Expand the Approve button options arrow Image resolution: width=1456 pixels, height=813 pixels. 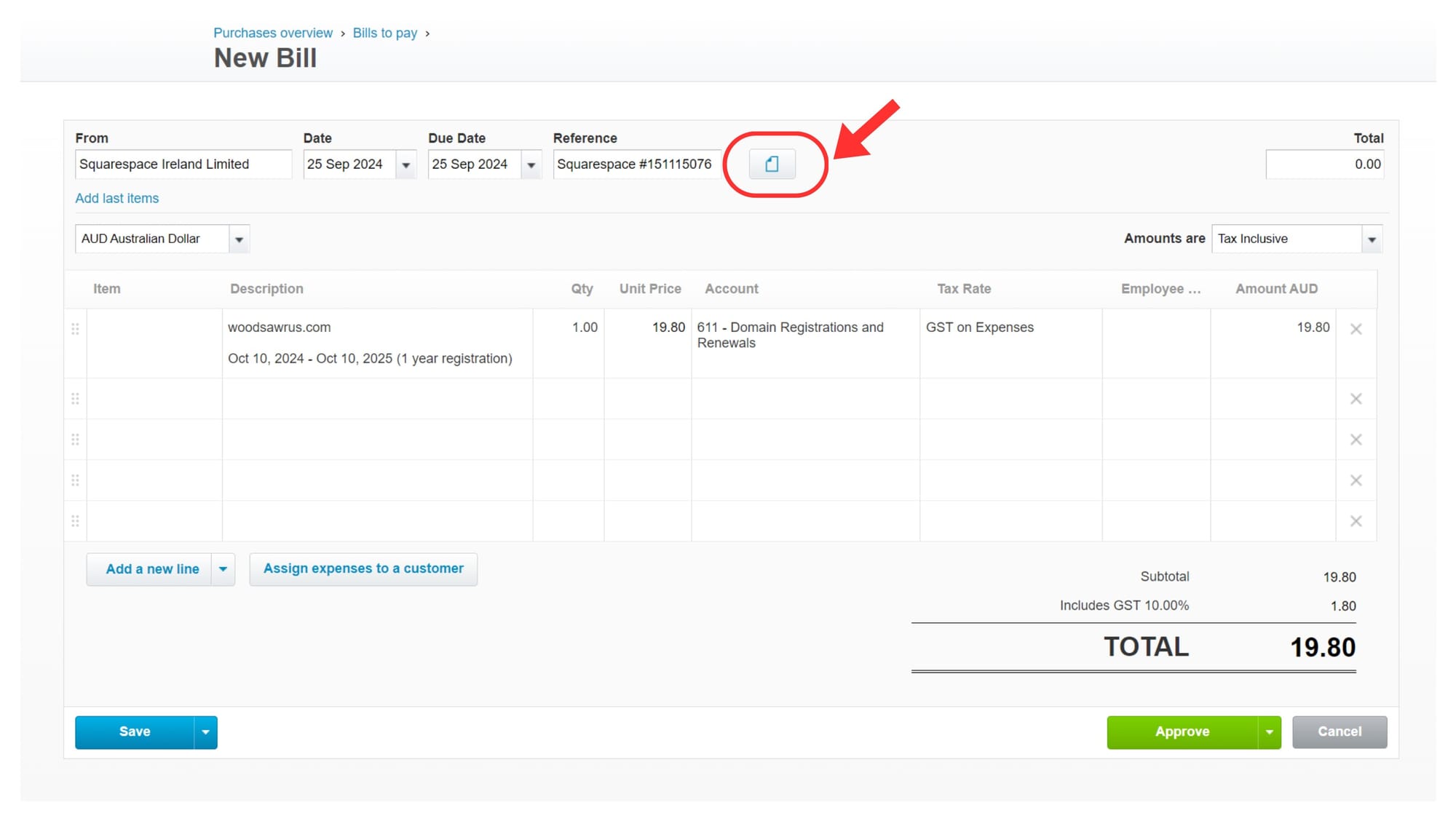[x=1269, y=732]
